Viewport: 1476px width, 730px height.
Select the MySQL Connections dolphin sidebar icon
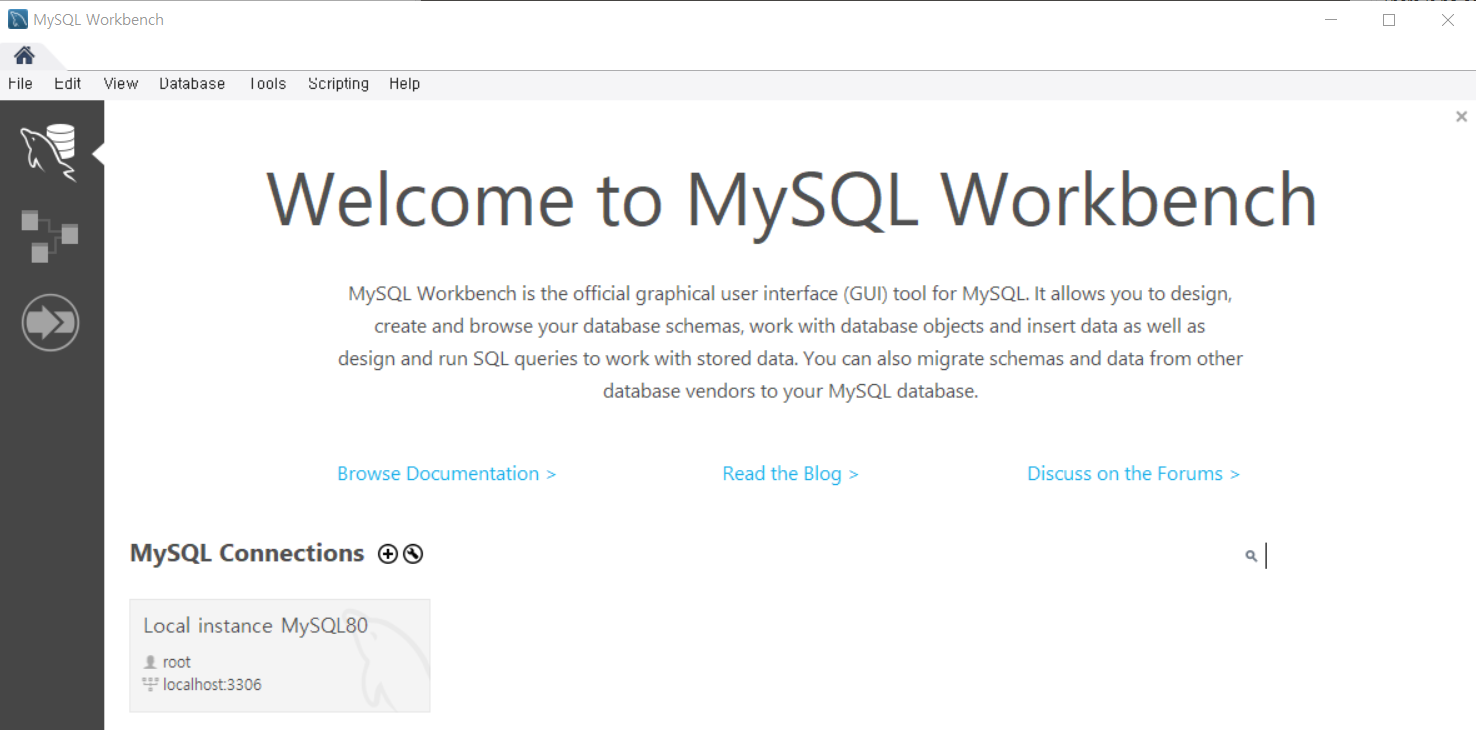pyautogui.click(x=49, y=154)
